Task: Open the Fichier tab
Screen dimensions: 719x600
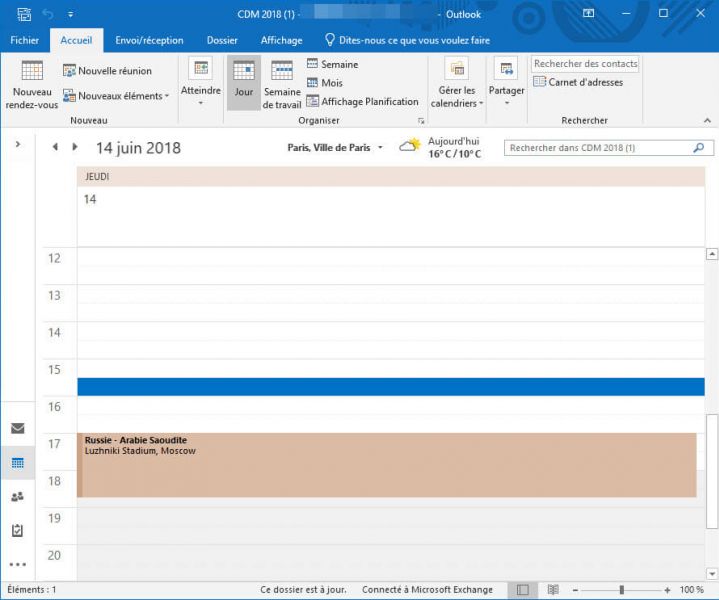Action: [24, 40]
